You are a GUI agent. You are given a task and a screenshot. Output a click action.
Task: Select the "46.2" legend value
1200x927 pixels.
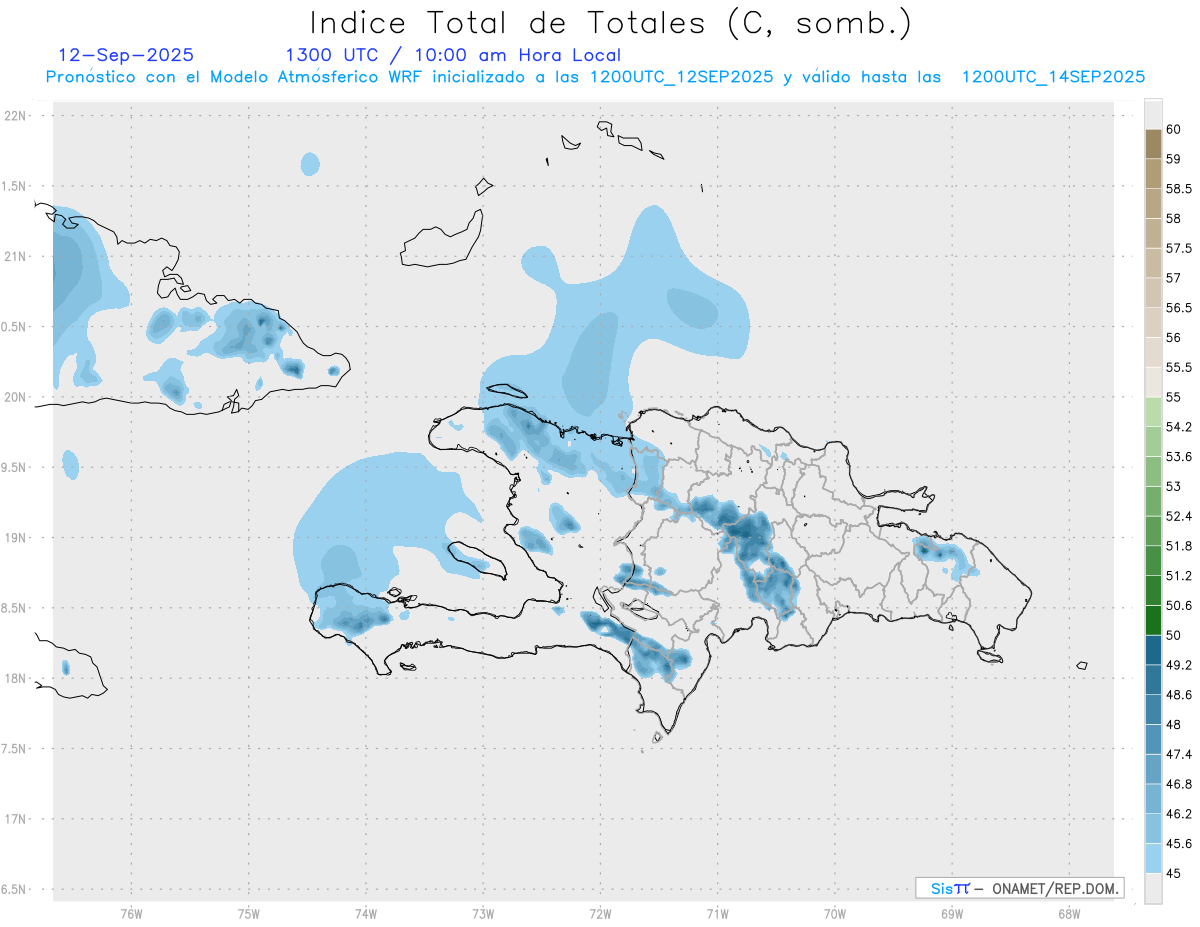tap(1178, 814)
